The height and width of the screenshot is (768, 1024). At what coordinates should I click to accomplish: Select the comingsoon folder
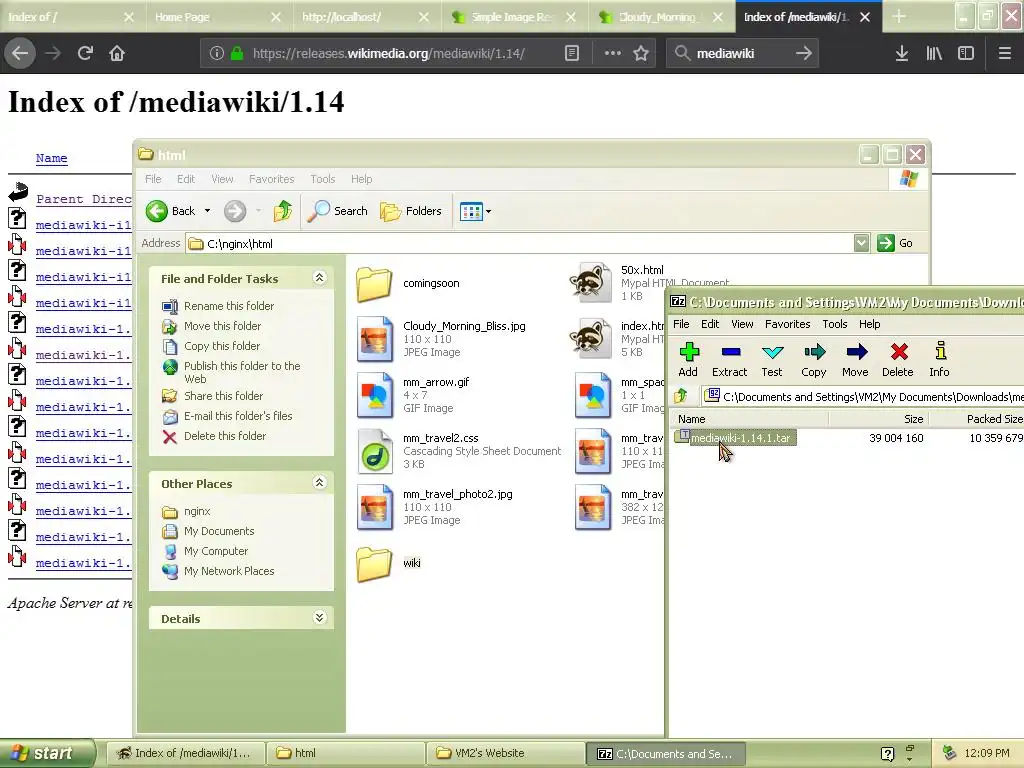[409, 283]
